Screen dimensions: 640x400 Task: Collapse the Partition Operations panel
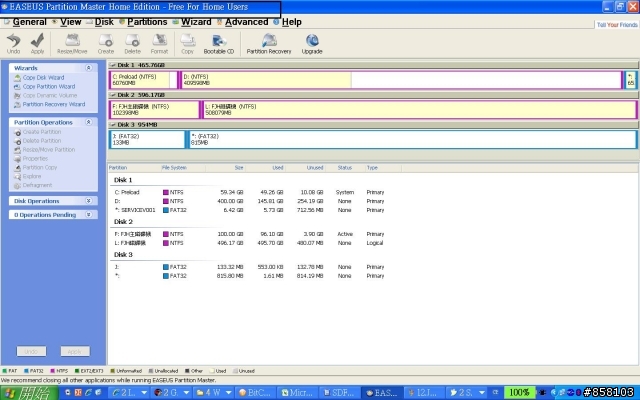coord(89,122)
